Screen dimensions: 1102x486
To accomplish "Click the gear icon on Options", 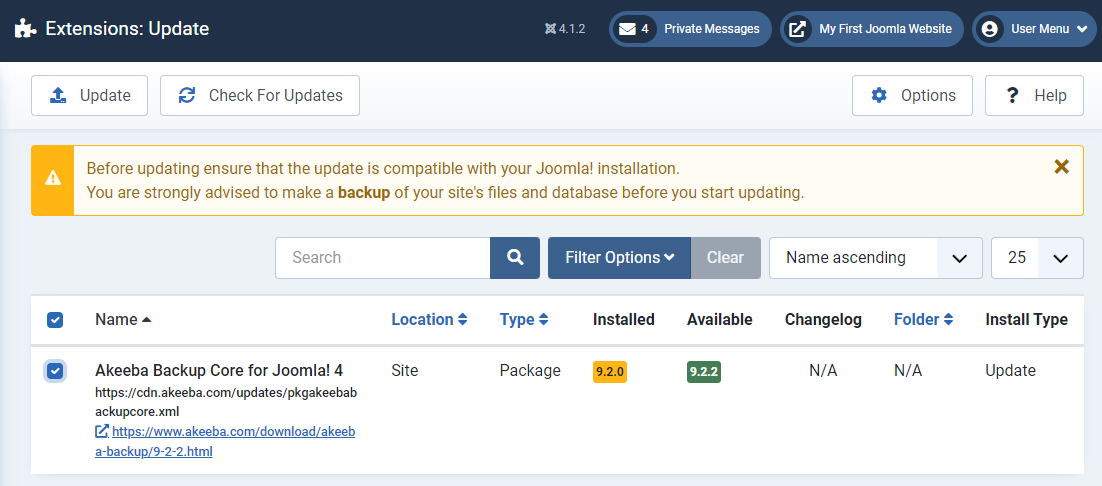I will [x=879, y=96].
